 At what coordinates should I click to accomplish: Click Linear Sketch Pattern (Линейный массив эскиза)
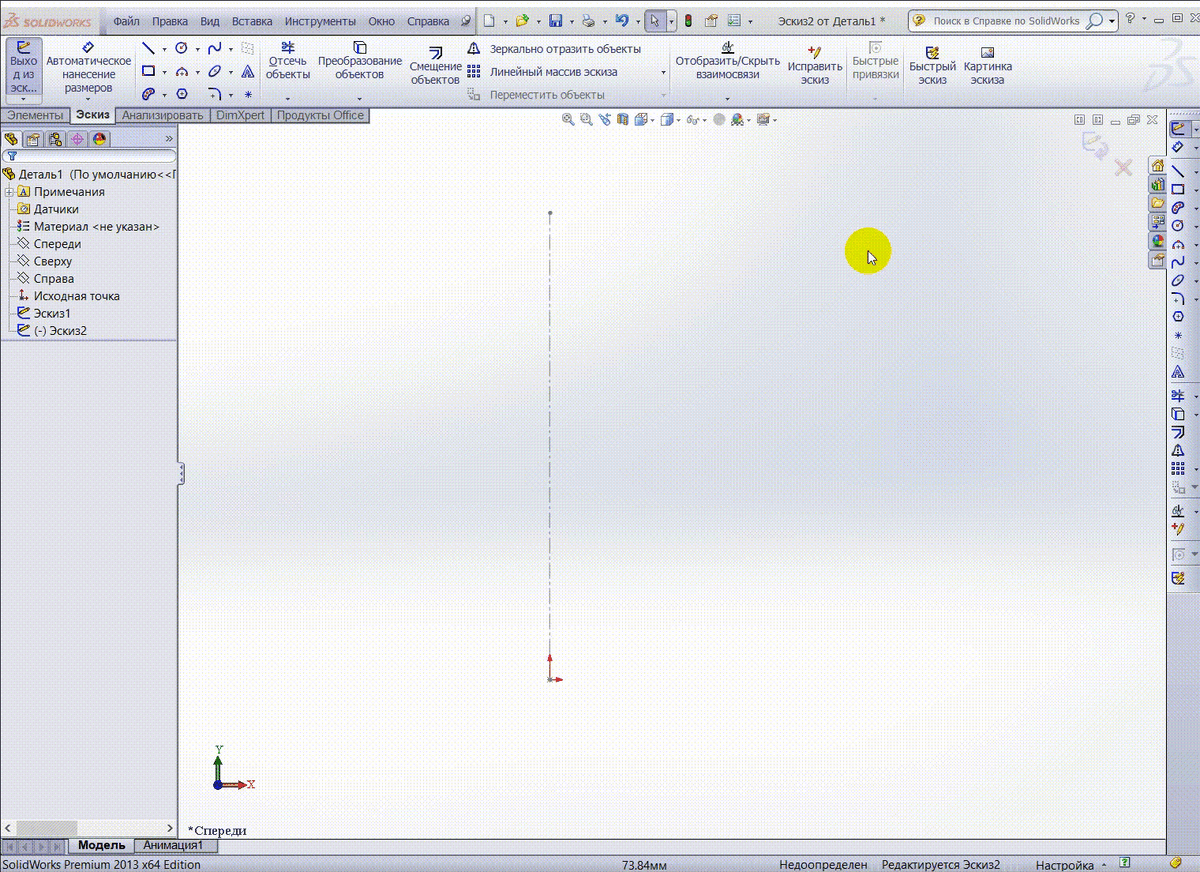(x=543, y=72)
